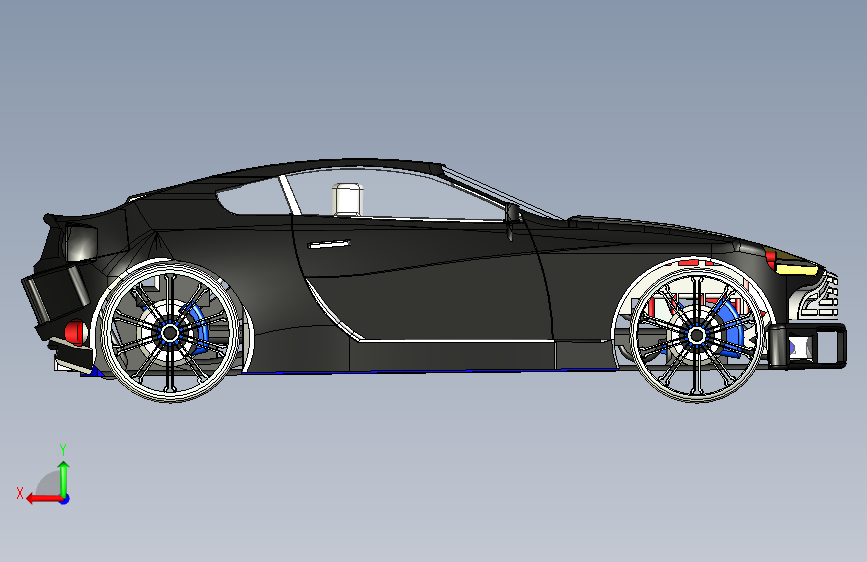Select the rear wheel hub center
Screen dimensions: 867x562
(x=170, y=333)
